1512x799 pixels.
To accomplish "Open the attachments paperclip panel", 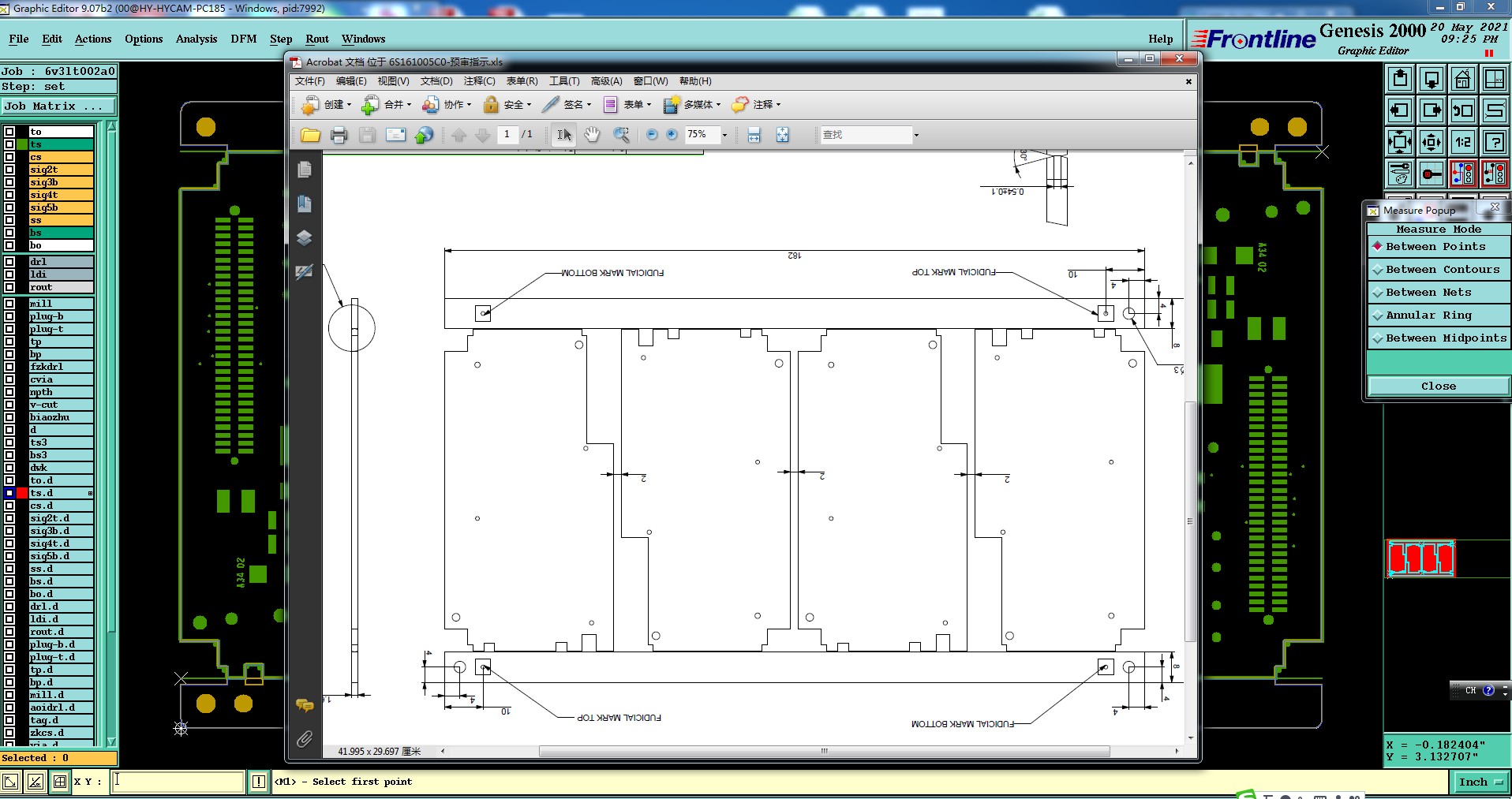I will point(305,739).
